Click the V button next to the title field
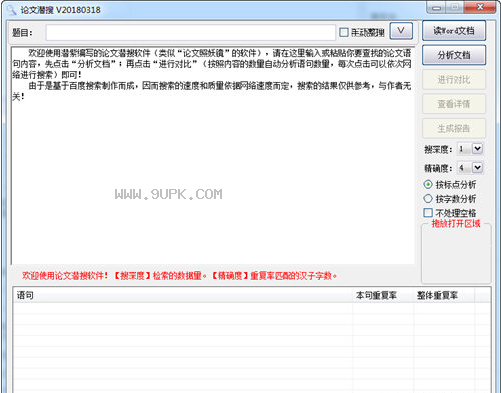Screen dimensions: 501x393 [x=401, y=31]
